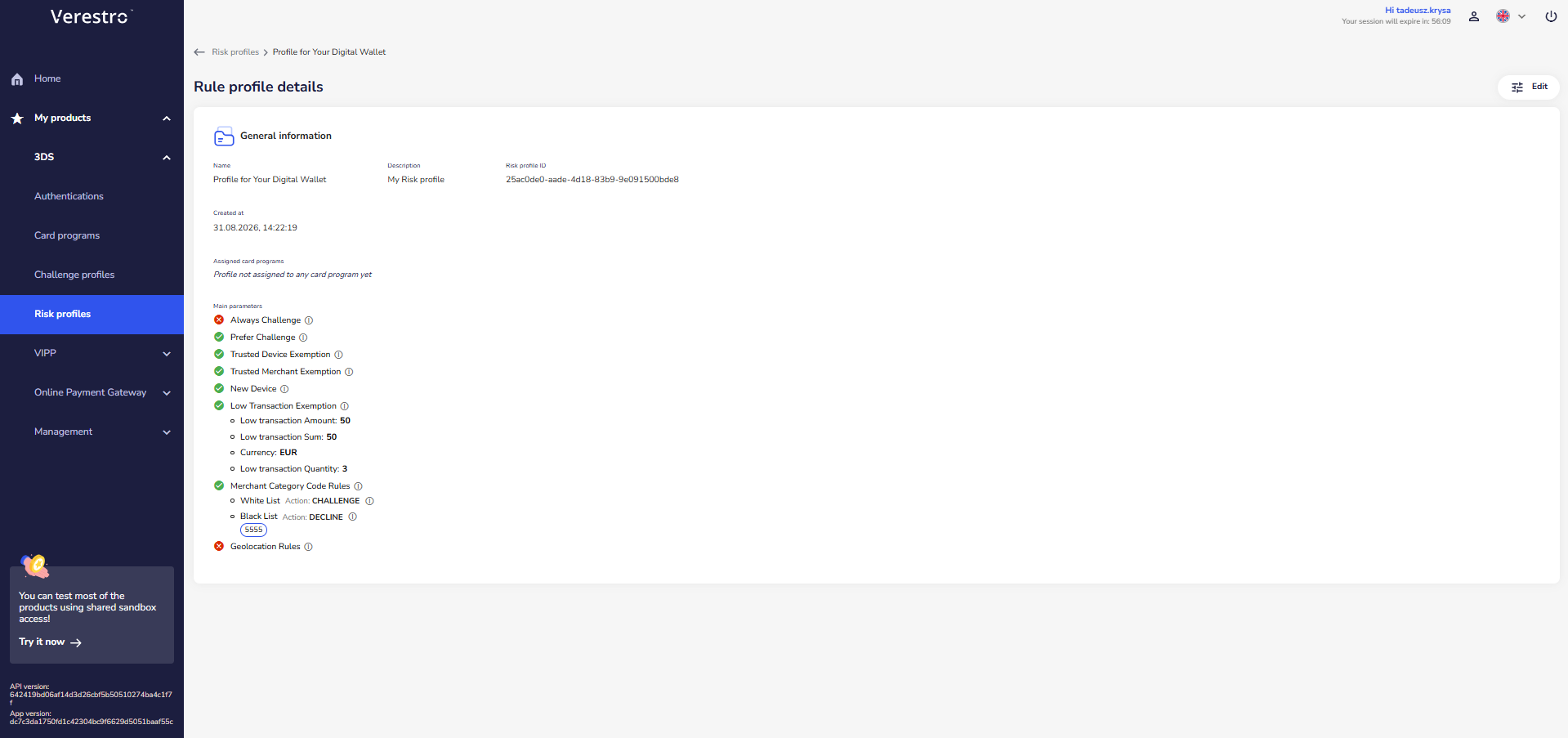Click 'Profile not assigned to any card program yet'
This screenshot has width=1568, height=738.
293,275
